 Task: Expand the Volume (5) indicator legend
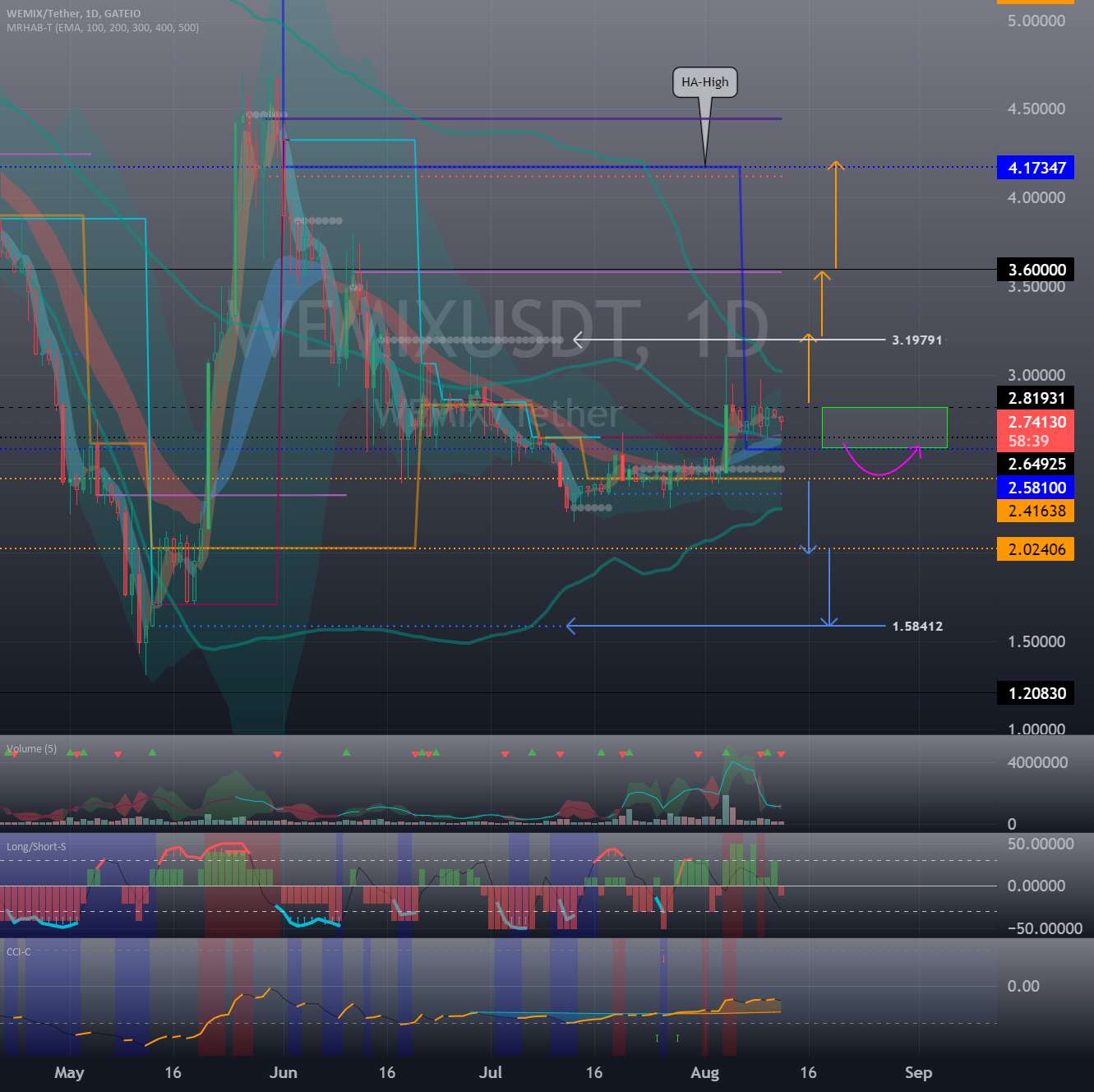tap(31, 748)
